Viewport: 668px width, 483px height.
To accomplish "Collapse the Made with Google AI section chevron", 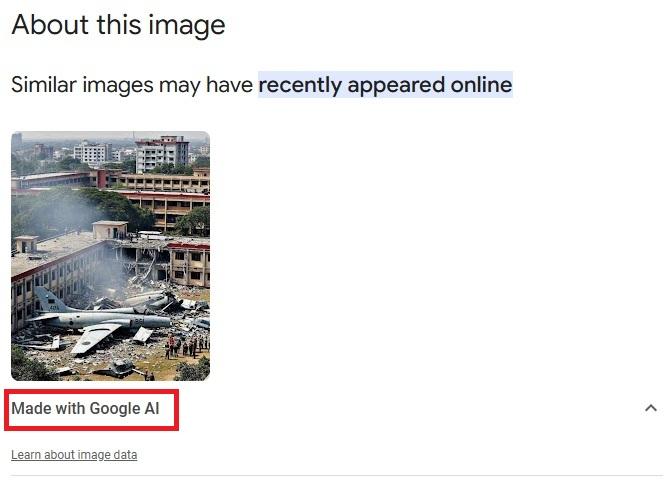I will coord(651,408).
